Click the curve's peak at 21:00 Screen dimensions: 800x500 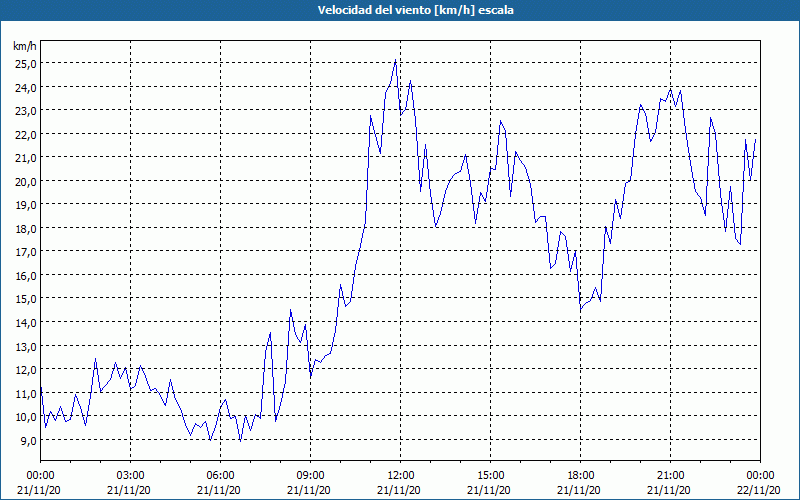click(x=670, y=89)
